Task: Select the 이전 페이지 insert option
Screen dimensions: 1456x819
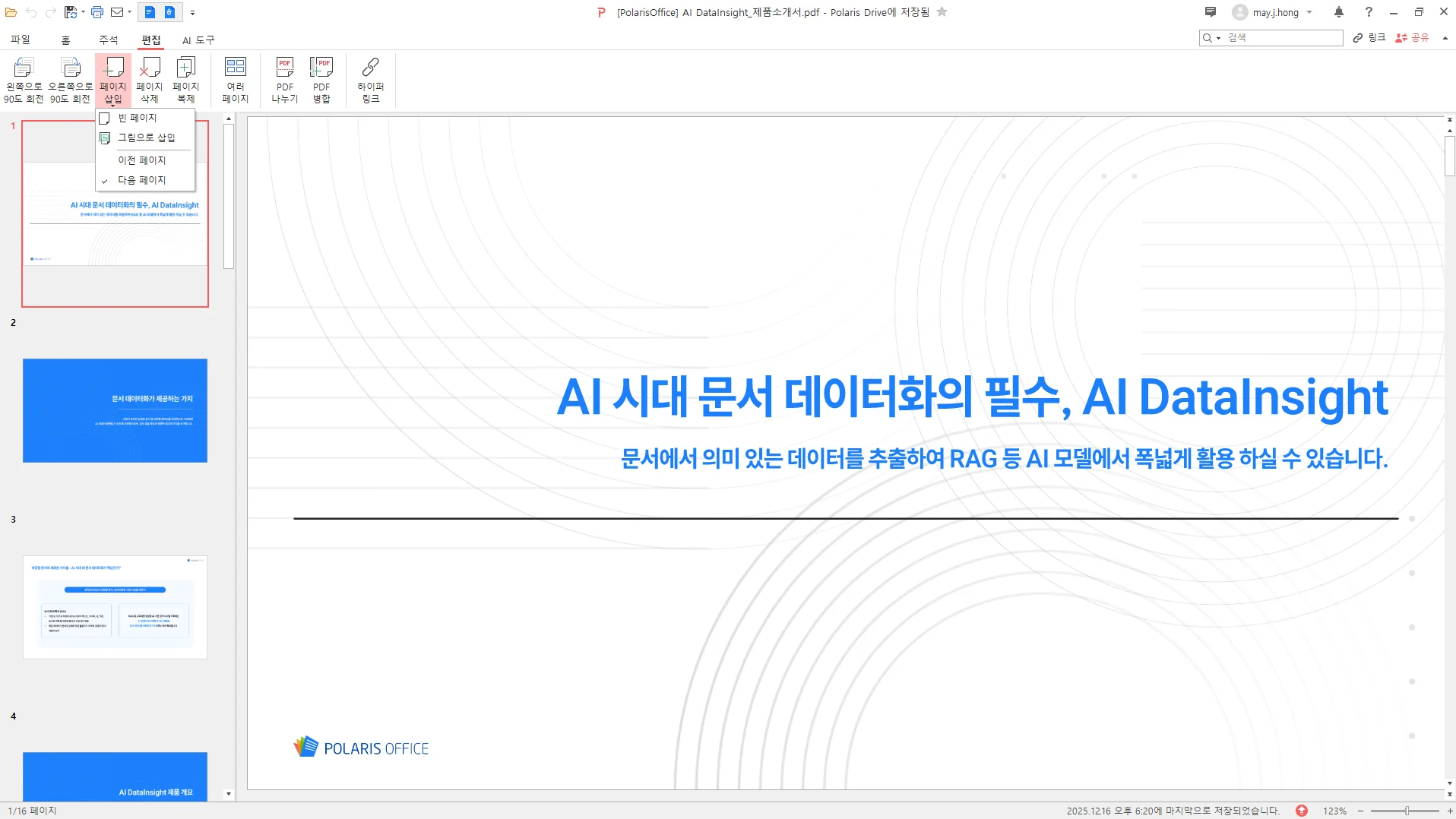Action: coord(144,160)
